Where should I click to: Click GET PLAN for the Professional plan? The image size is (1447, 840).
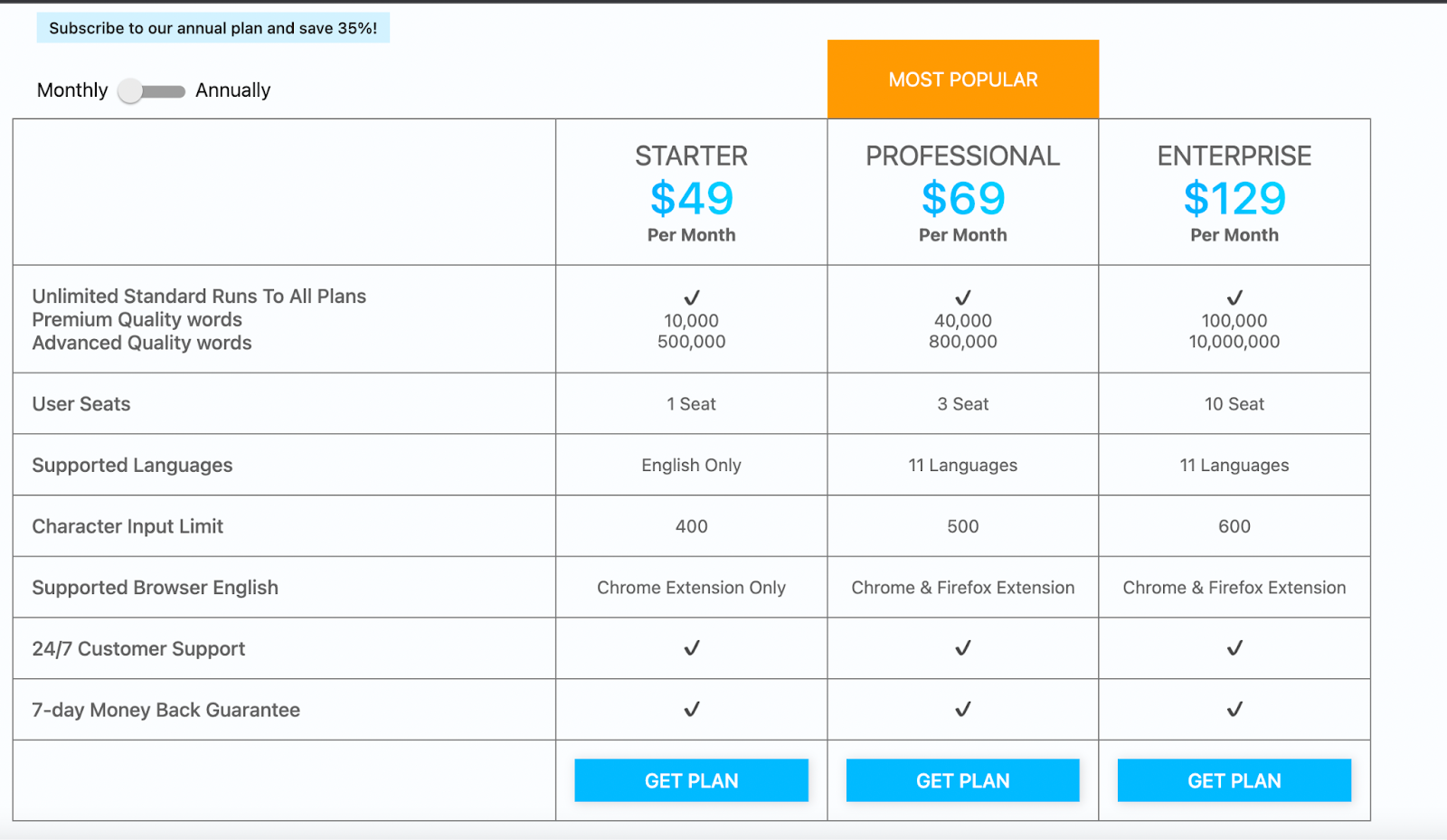(962, 780)
